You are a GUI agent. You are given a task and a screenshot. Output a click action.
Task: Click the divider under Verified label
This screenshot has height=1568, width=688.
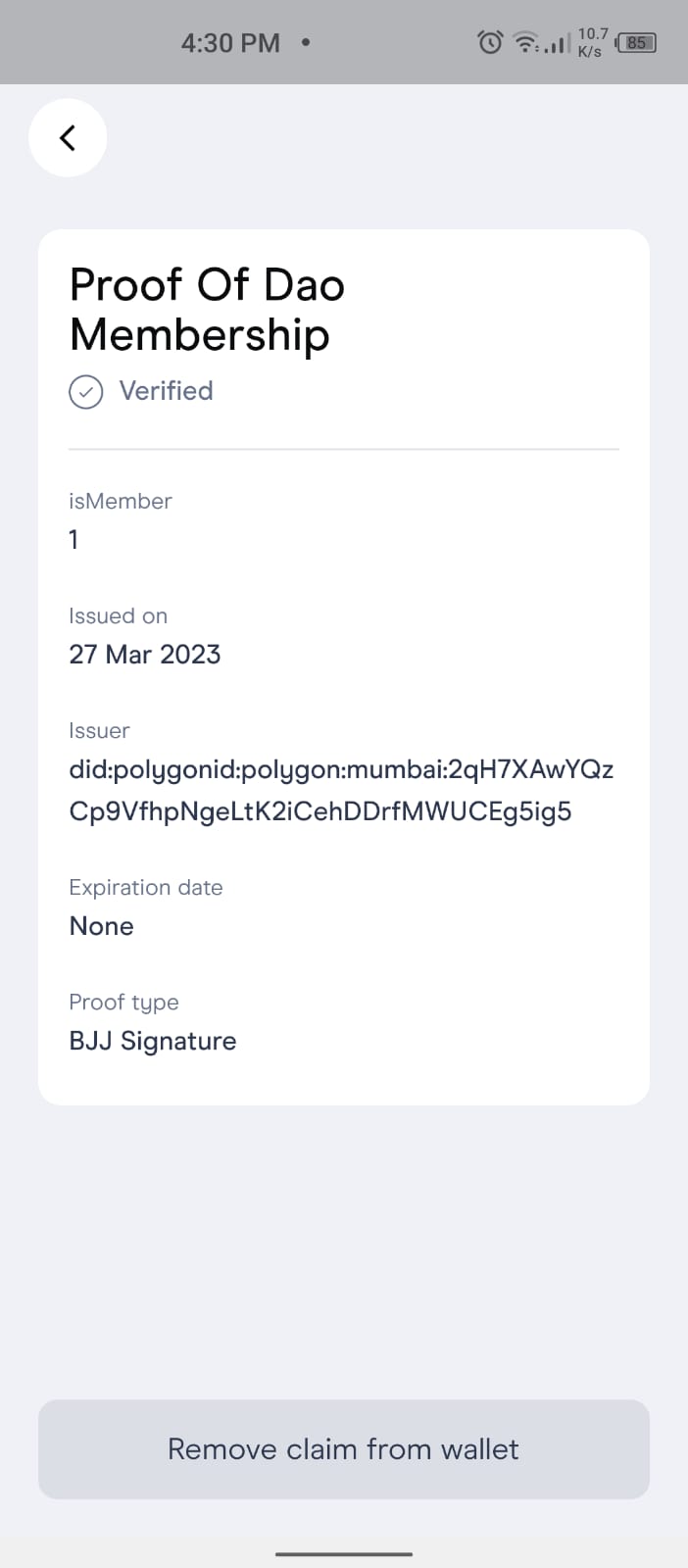(x=343, y=449)
